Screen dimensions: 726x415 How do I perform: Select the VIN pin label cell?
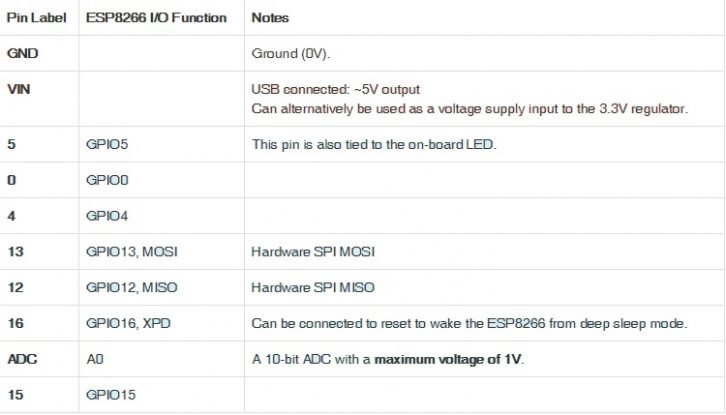[19, 89]
